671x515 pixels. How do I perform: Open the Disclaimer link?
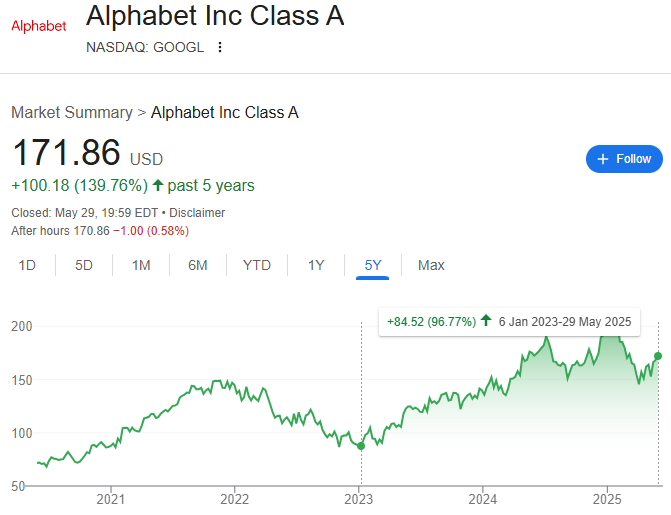[197, 213]
